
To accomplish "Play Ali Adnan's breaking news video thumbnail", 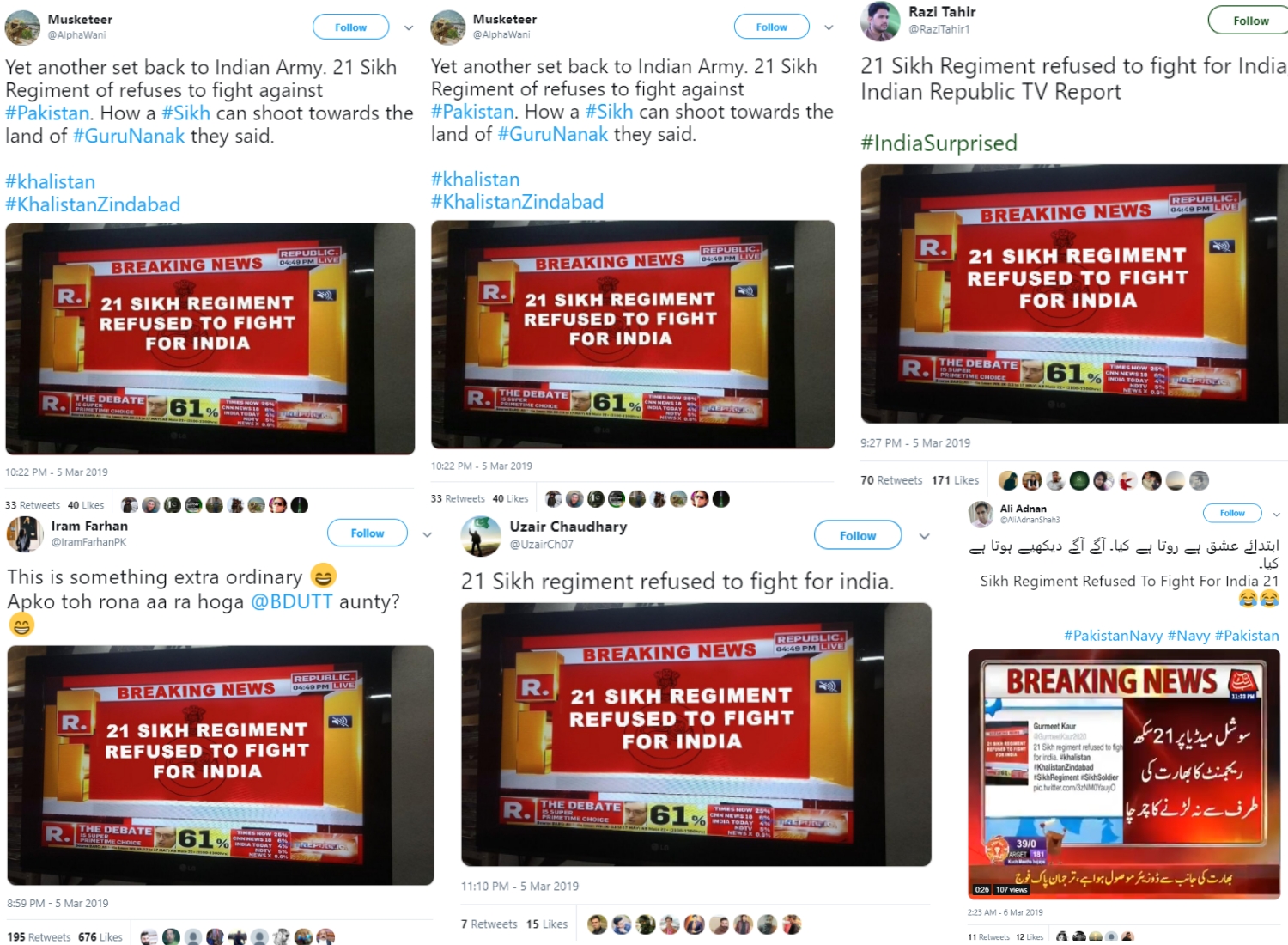I will 1124,774.
